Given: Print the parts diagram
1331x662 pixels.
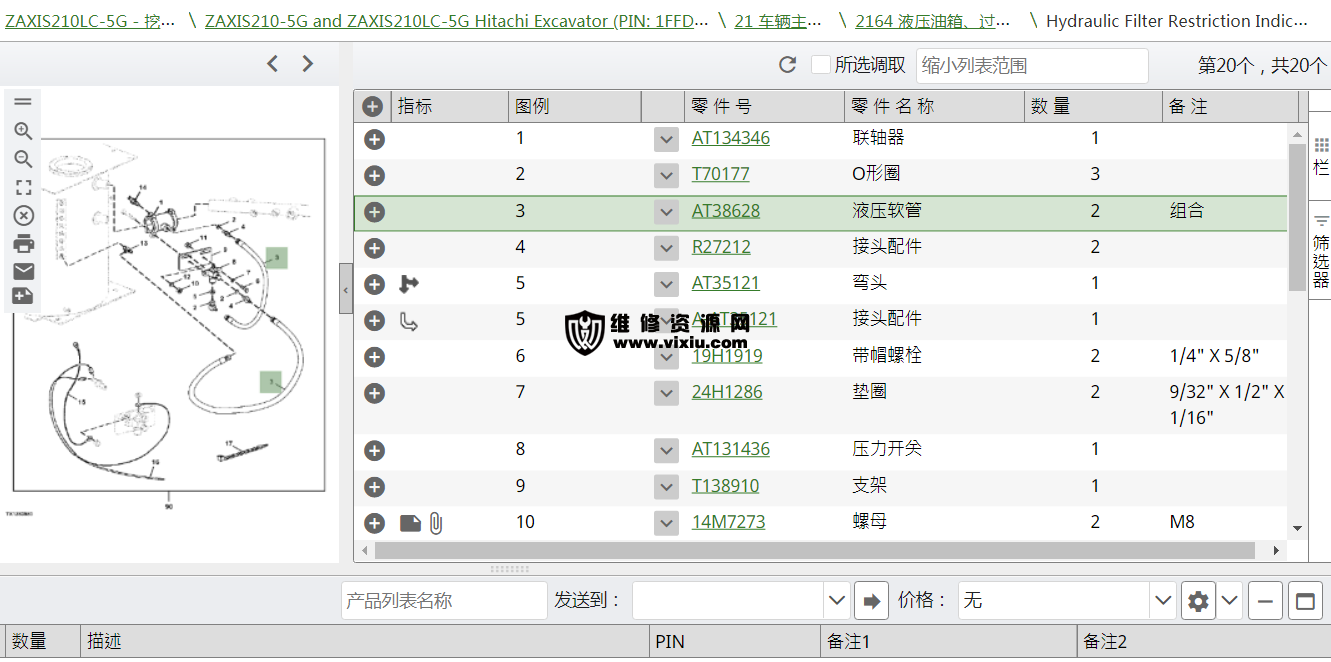Looking at the screenshot, I should coord(23,243).
